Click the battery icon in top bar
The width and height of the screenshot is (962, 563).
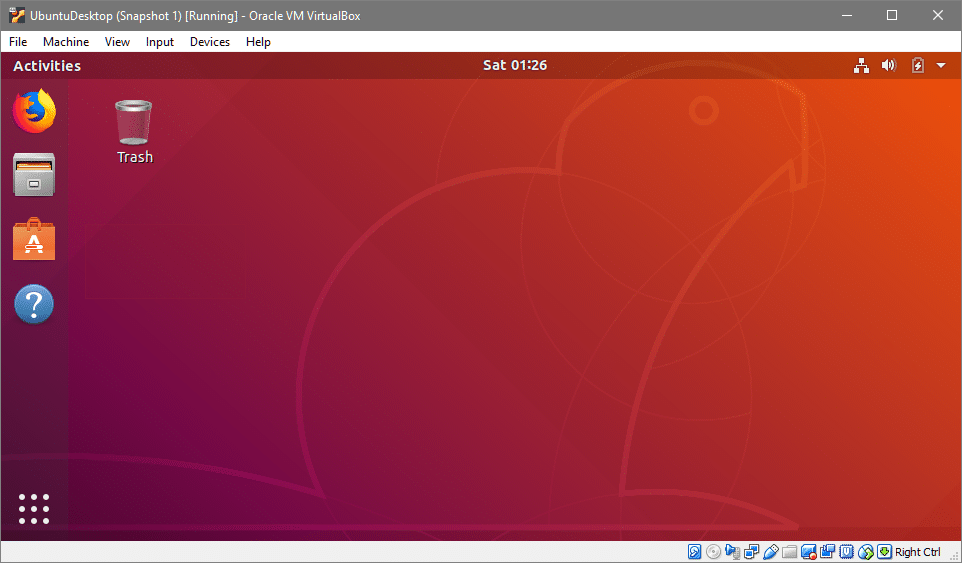coord(918,66)
